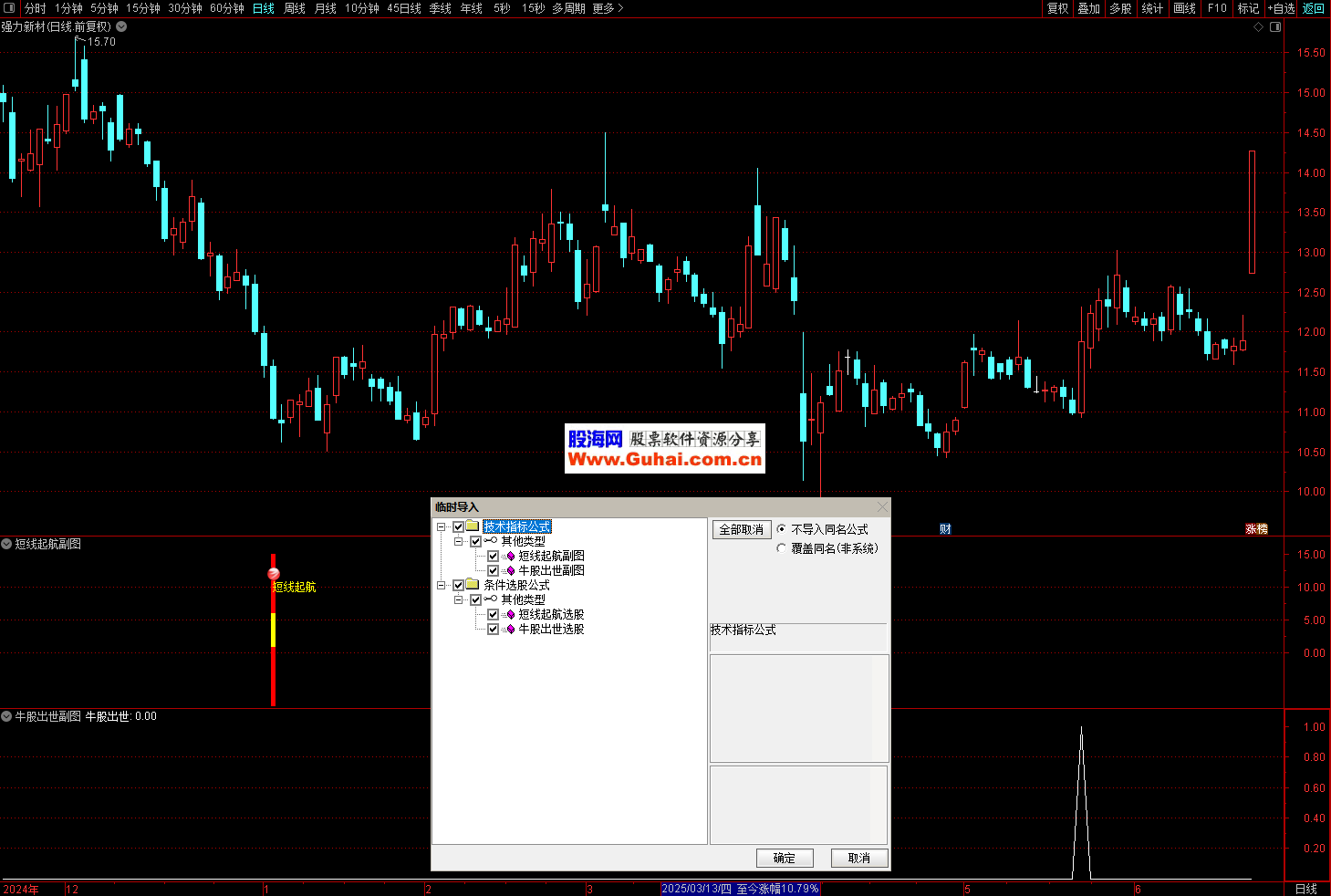The height and width of the screenshot is (896, 1331).
Task: Click the diamond icon beside the panel toggle
Action: (x=1259, y=27)
